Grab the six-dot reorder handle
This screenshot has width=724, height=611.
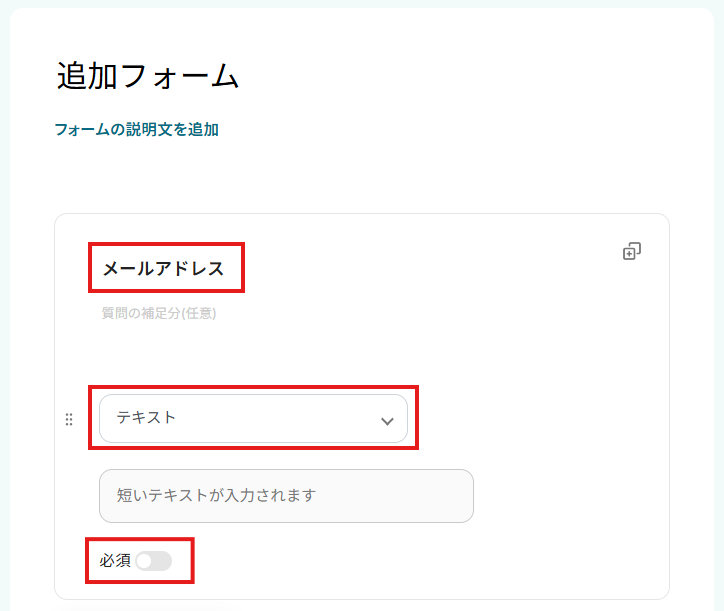(69, 420)
